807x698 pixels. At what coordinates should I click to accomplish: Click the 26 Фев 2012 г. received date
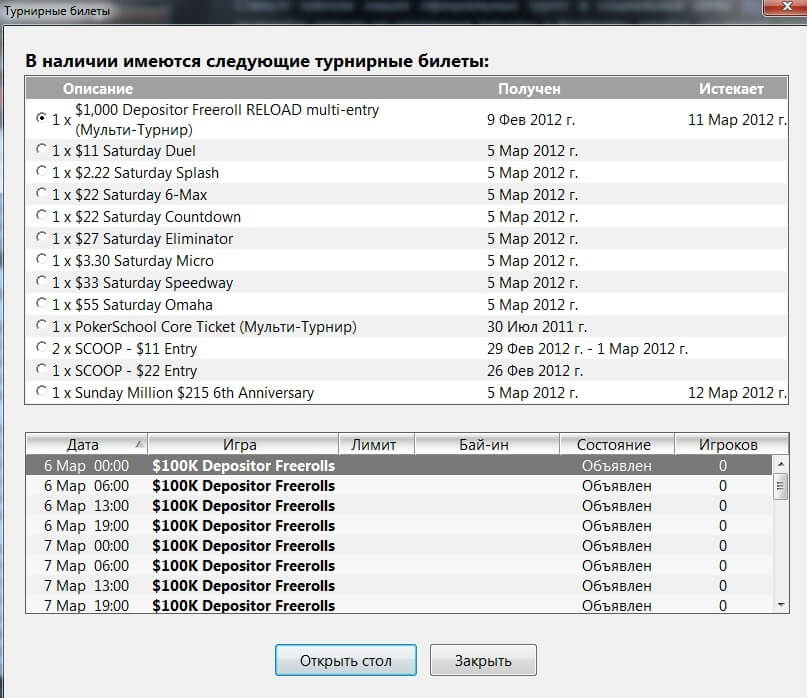click(x=535, y=371)
